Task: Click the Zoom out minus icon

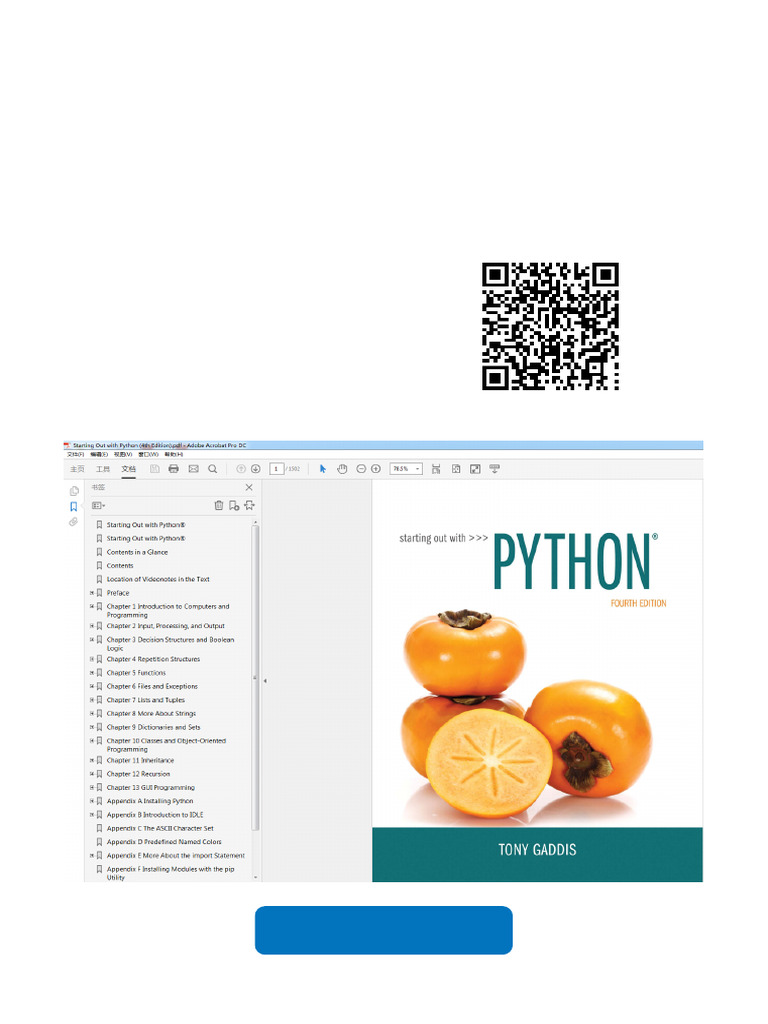Action: coord(361,469)
